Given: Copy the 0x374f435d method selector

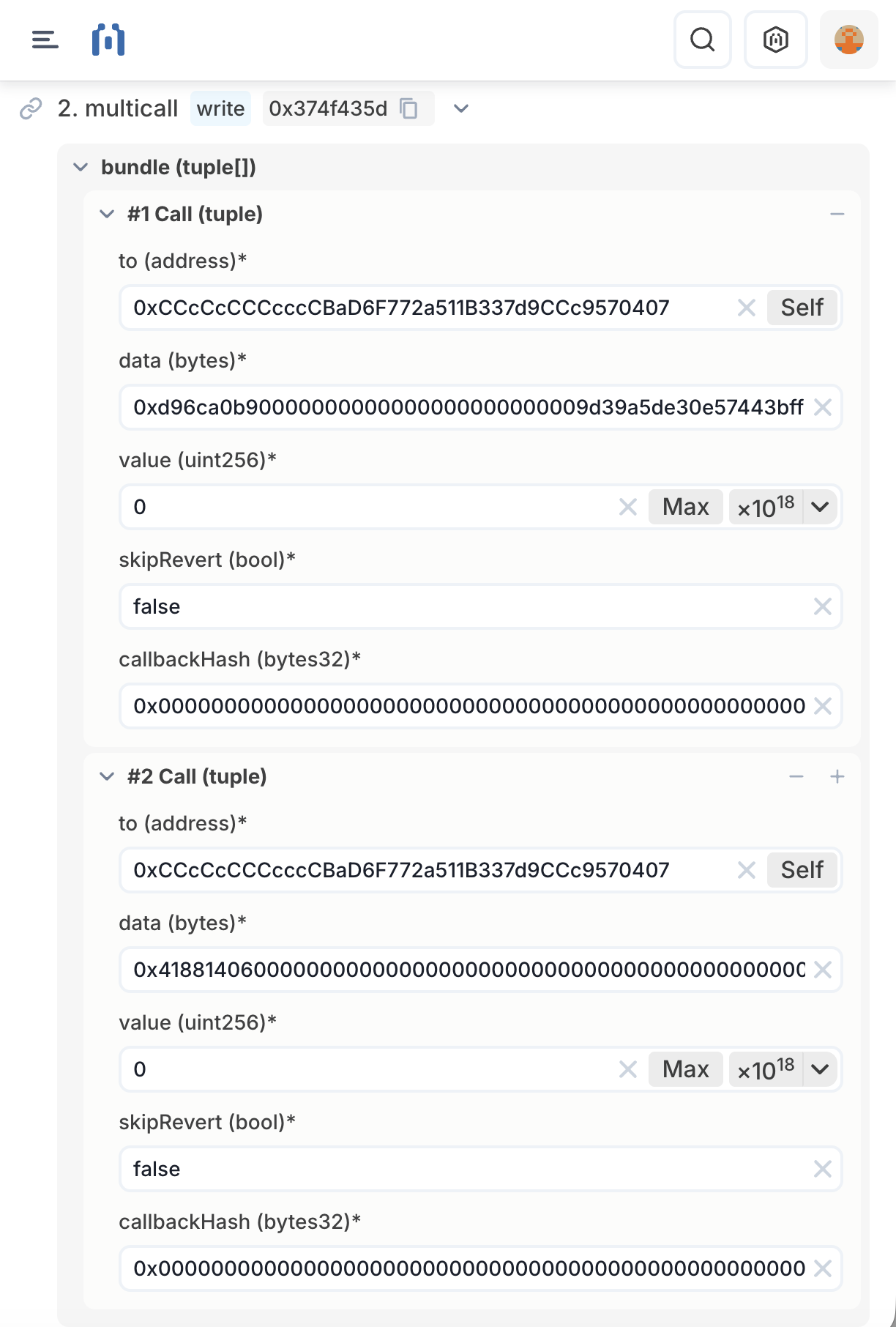Looking at the screenshot, I should (x=408, y=108).
